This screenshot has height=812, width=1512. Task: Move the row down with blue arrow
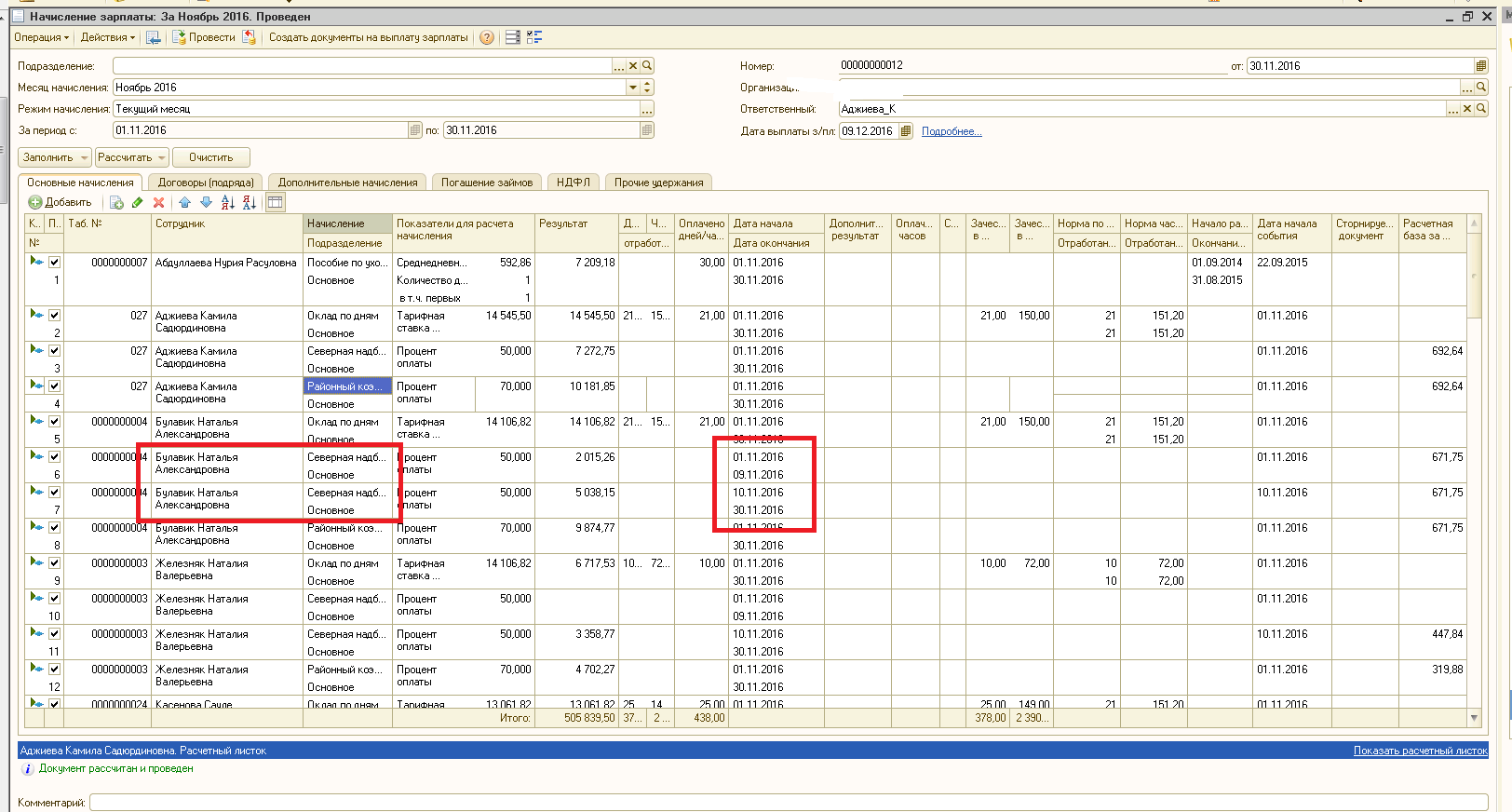point(206,203)
